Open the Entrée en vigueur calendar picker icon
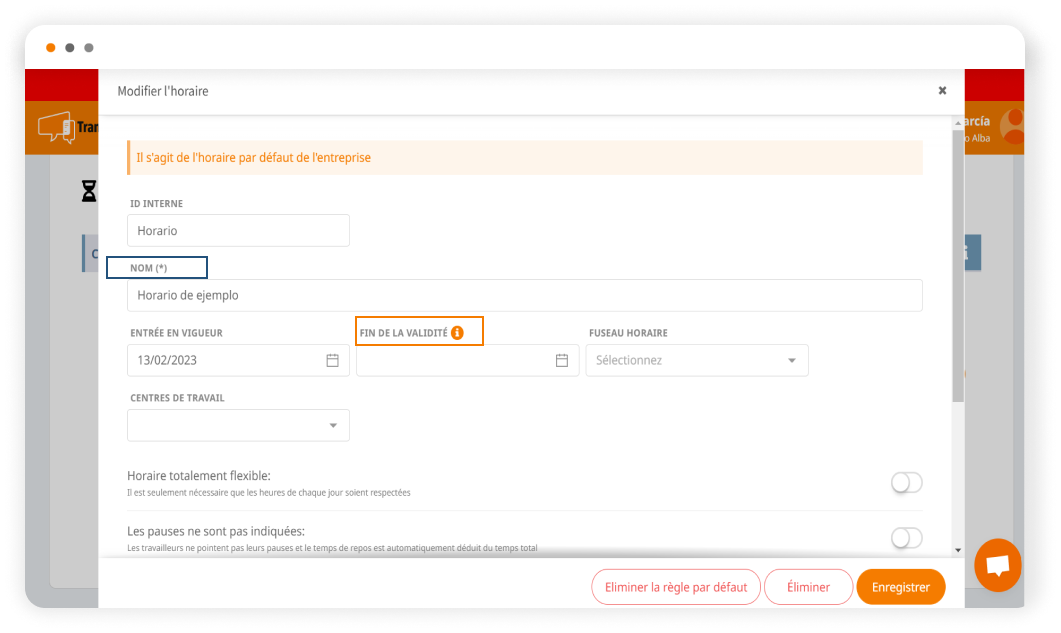 [332, 360]
